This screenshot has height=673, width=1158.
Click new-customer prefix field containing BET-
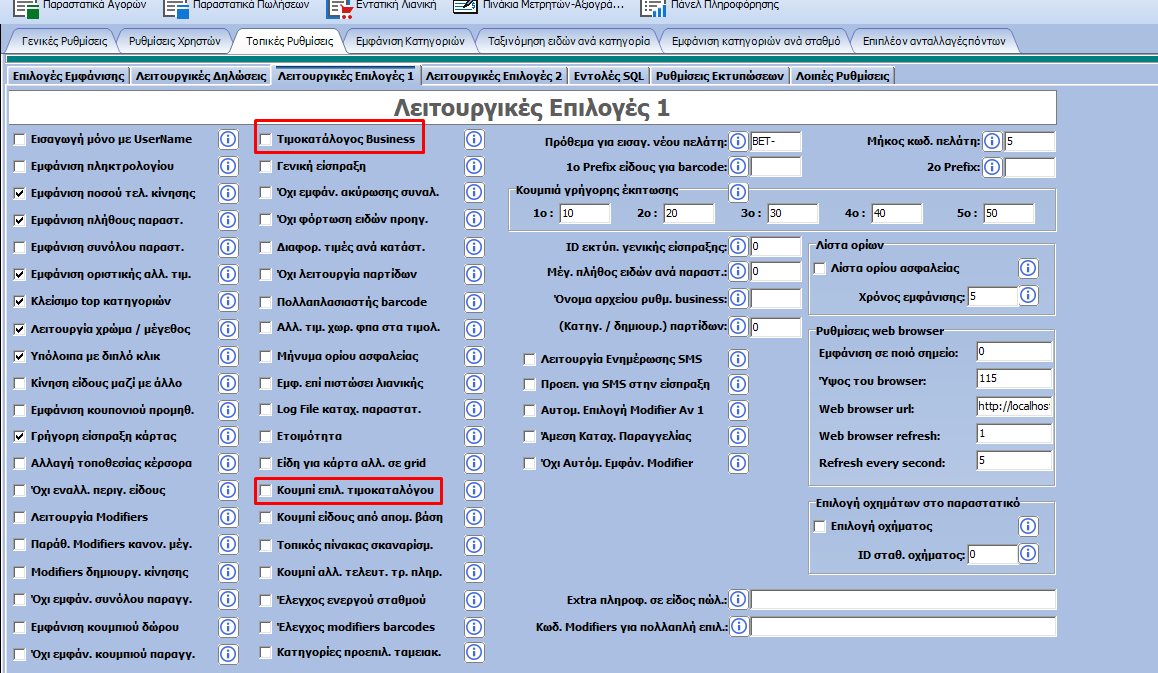tap(775, 141)
